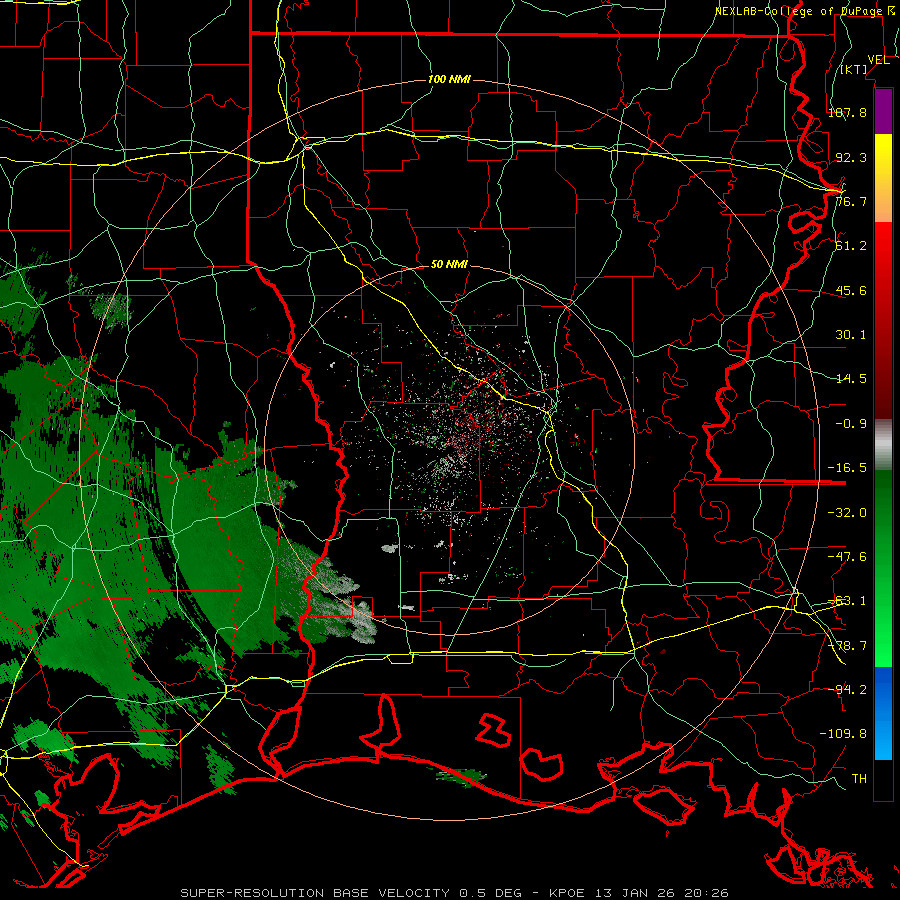Click the 45.6 legend value

click(x=851, y=290)
